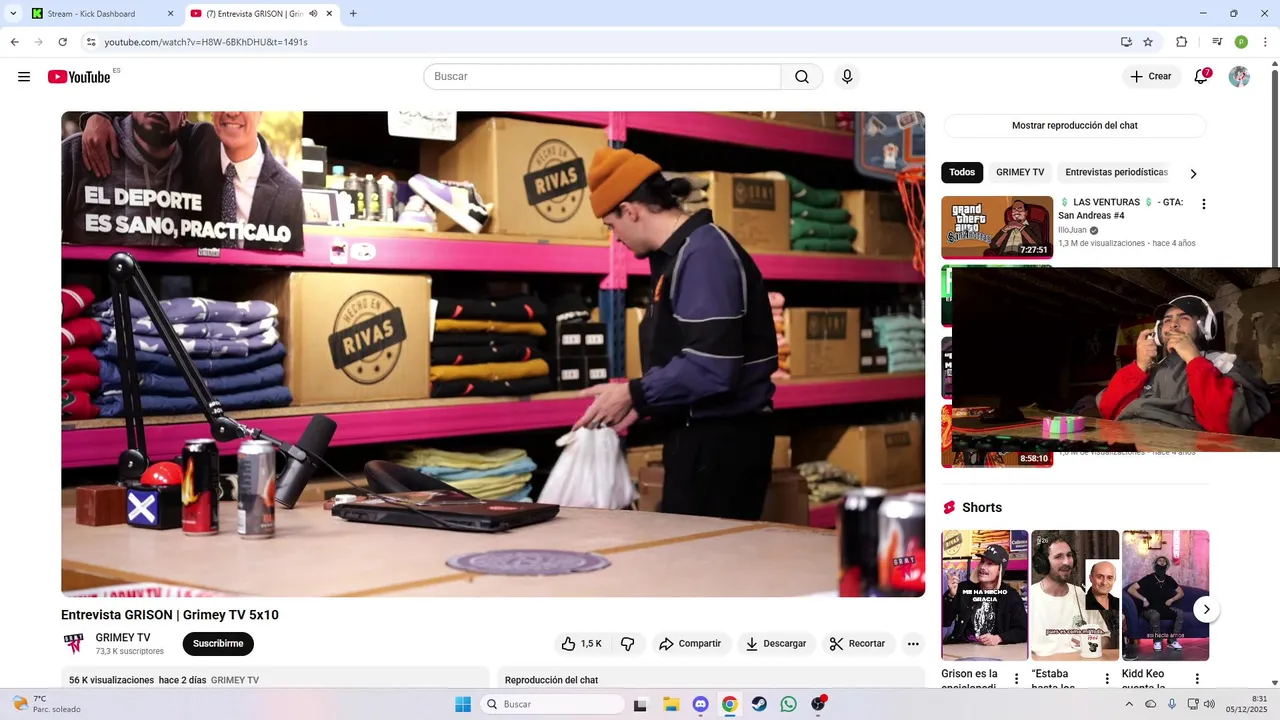Open Chrome extensions puzzle icon
Viewport: 1280px width, 720px height.
(1181, 42)
